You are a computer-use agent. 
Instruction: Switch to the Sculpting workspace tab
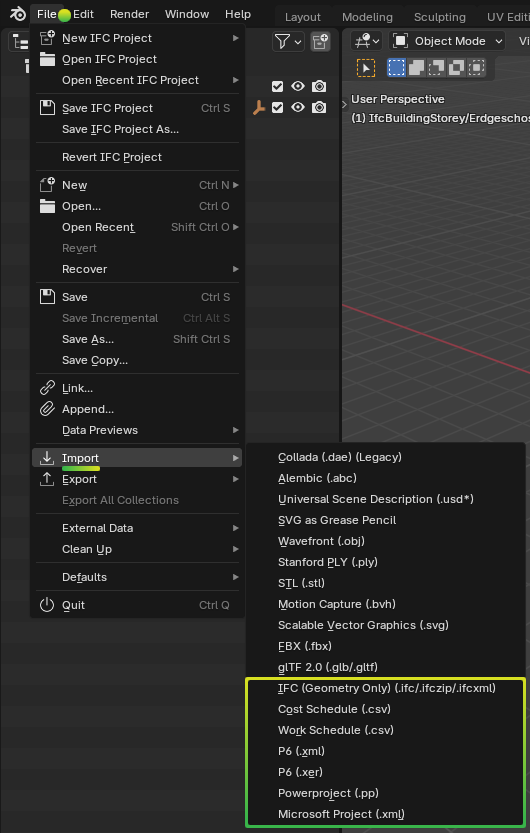440,17
